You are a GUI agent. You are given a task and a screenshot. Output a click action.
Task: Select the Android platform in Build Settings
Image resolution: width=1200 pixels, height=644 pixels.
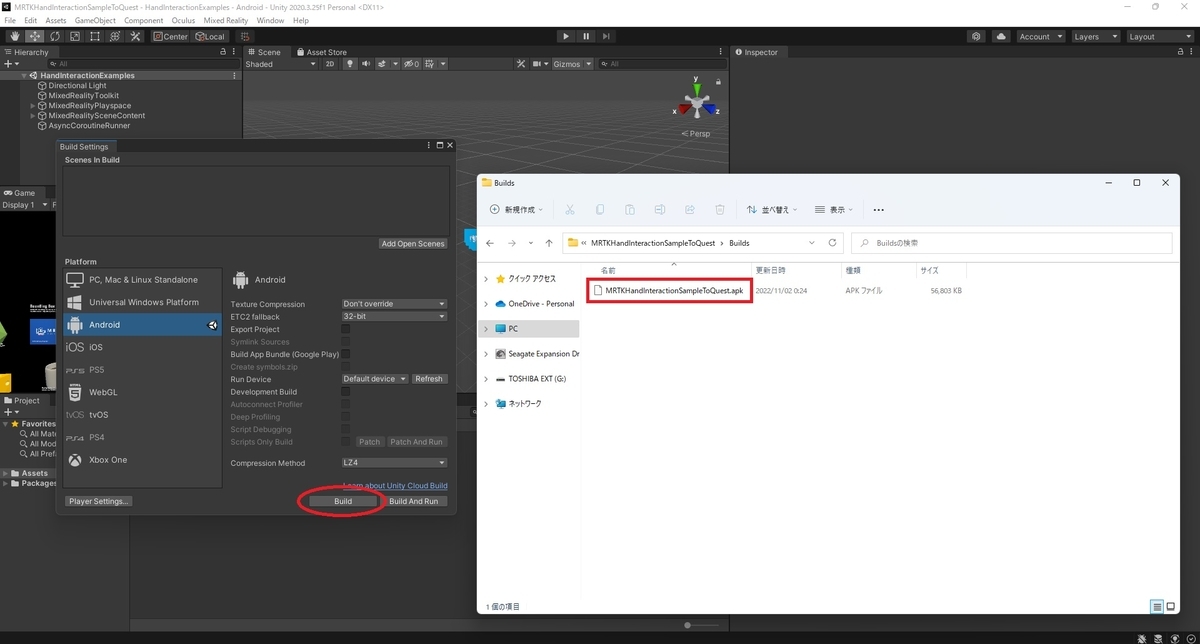143,325
